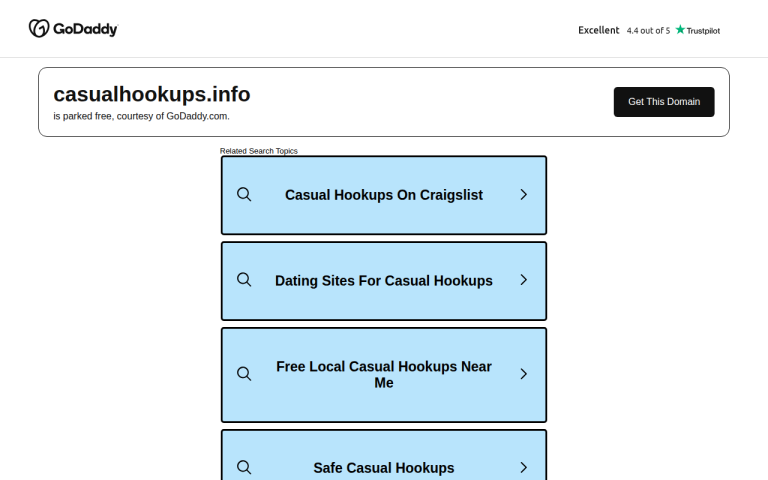Click search icon beside Free Local Casual Hookups Near Me
Viewport: 768px width, 480px height.
244,374
